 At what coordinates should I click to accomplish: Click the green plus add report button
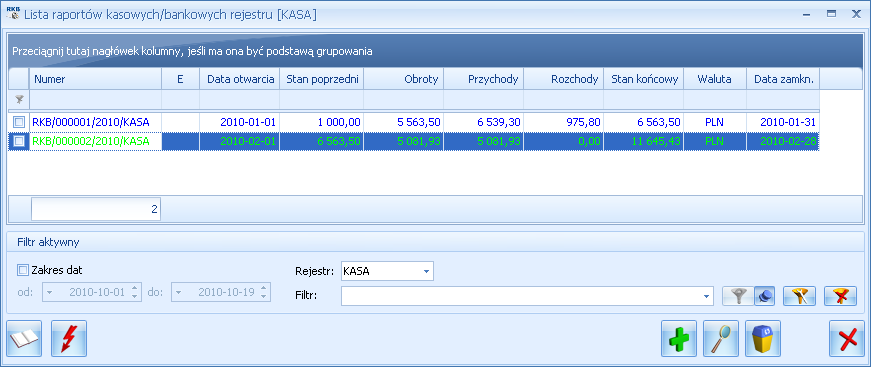[679, 338]
